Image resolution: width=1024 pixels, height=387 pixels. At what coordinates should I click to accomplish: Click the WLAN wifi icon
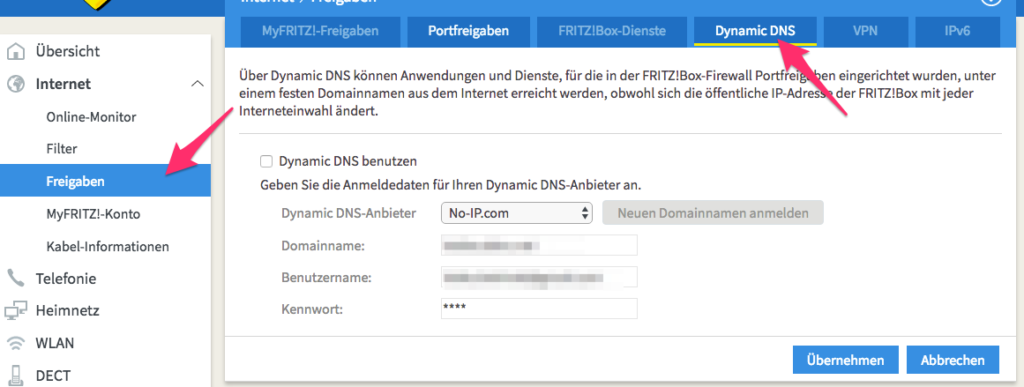tap(16, 343)
